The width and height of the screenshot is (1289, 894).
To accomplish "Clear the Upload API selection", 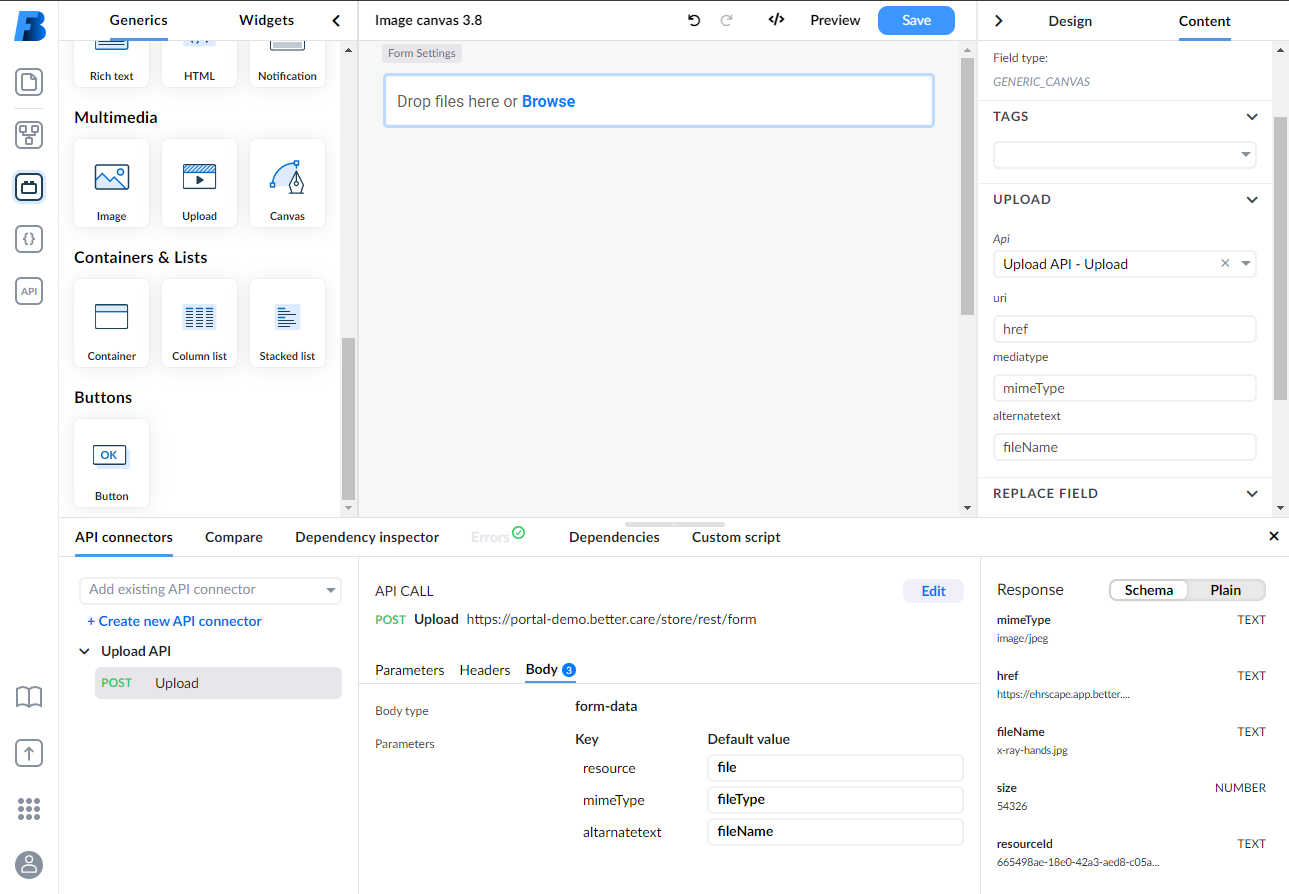I will point(1225,264).
